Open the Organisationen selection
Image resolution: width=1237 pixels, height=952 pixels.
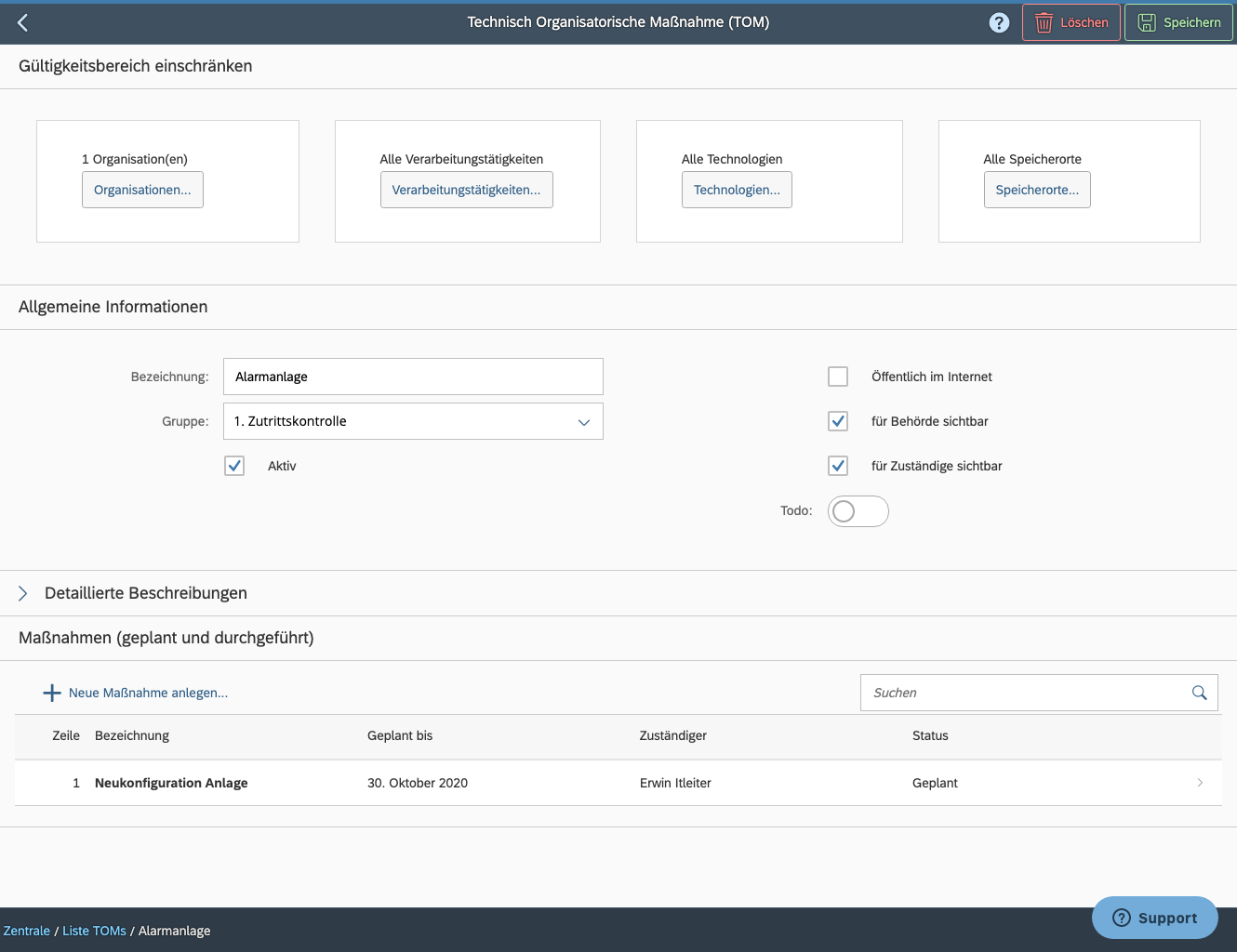coord(142,190)
